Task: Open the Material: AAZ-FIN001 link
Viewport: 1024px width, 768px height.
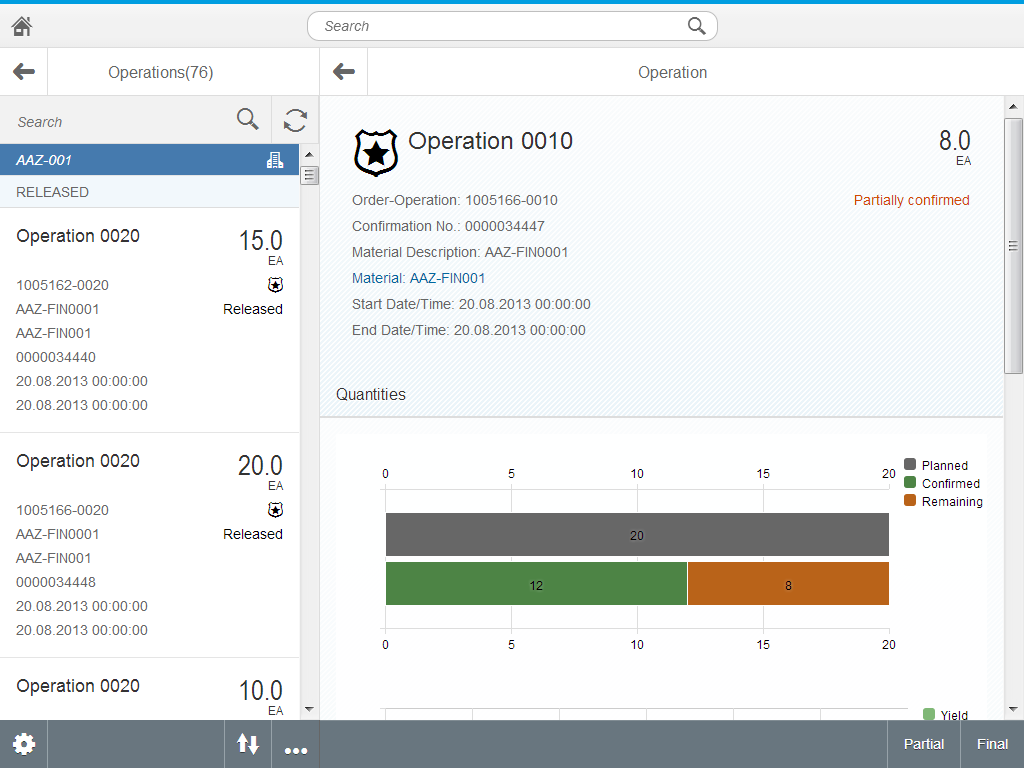Action: tap(419, 278)
